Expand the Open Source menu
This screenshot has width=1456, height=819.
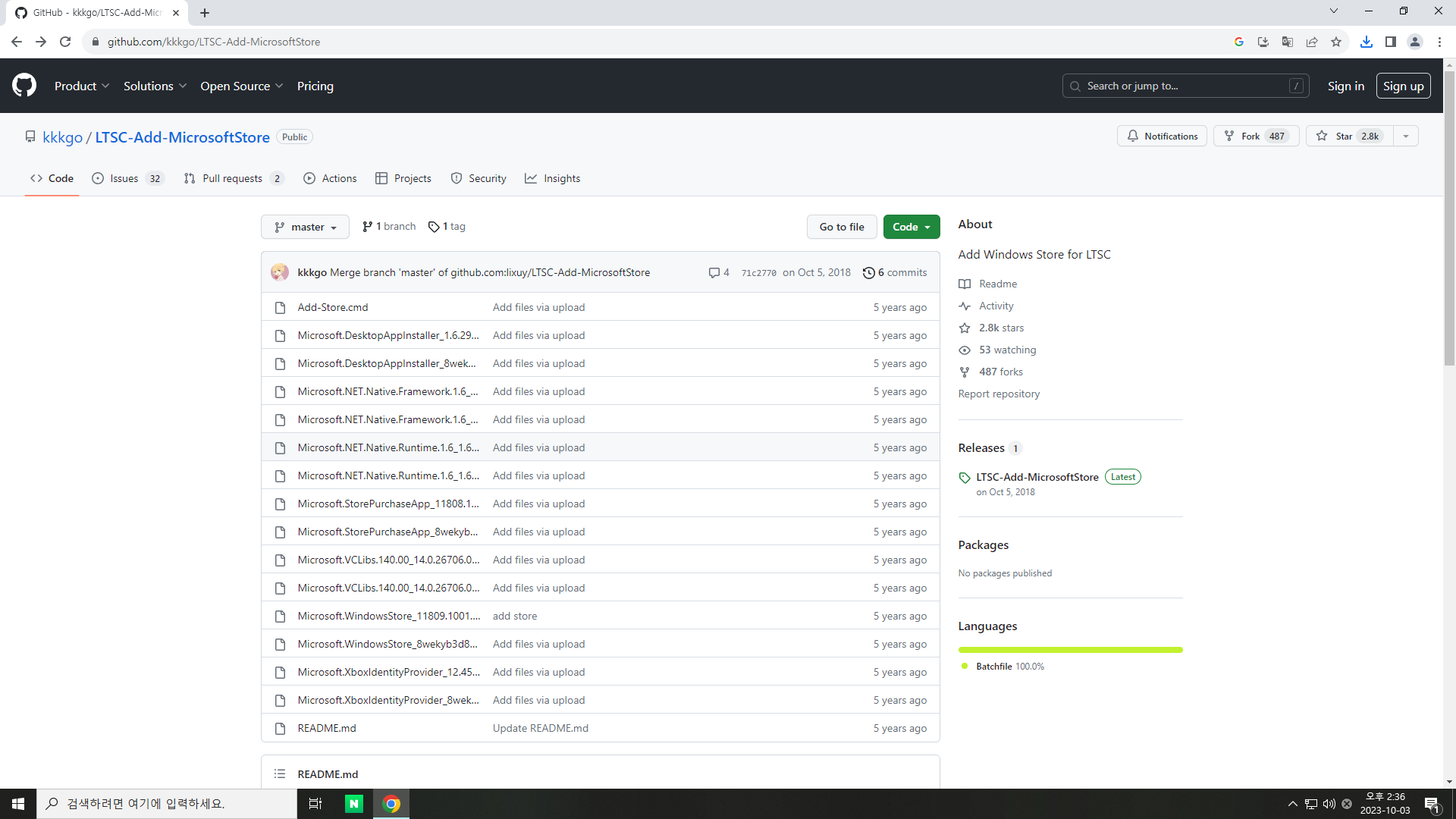241,86
